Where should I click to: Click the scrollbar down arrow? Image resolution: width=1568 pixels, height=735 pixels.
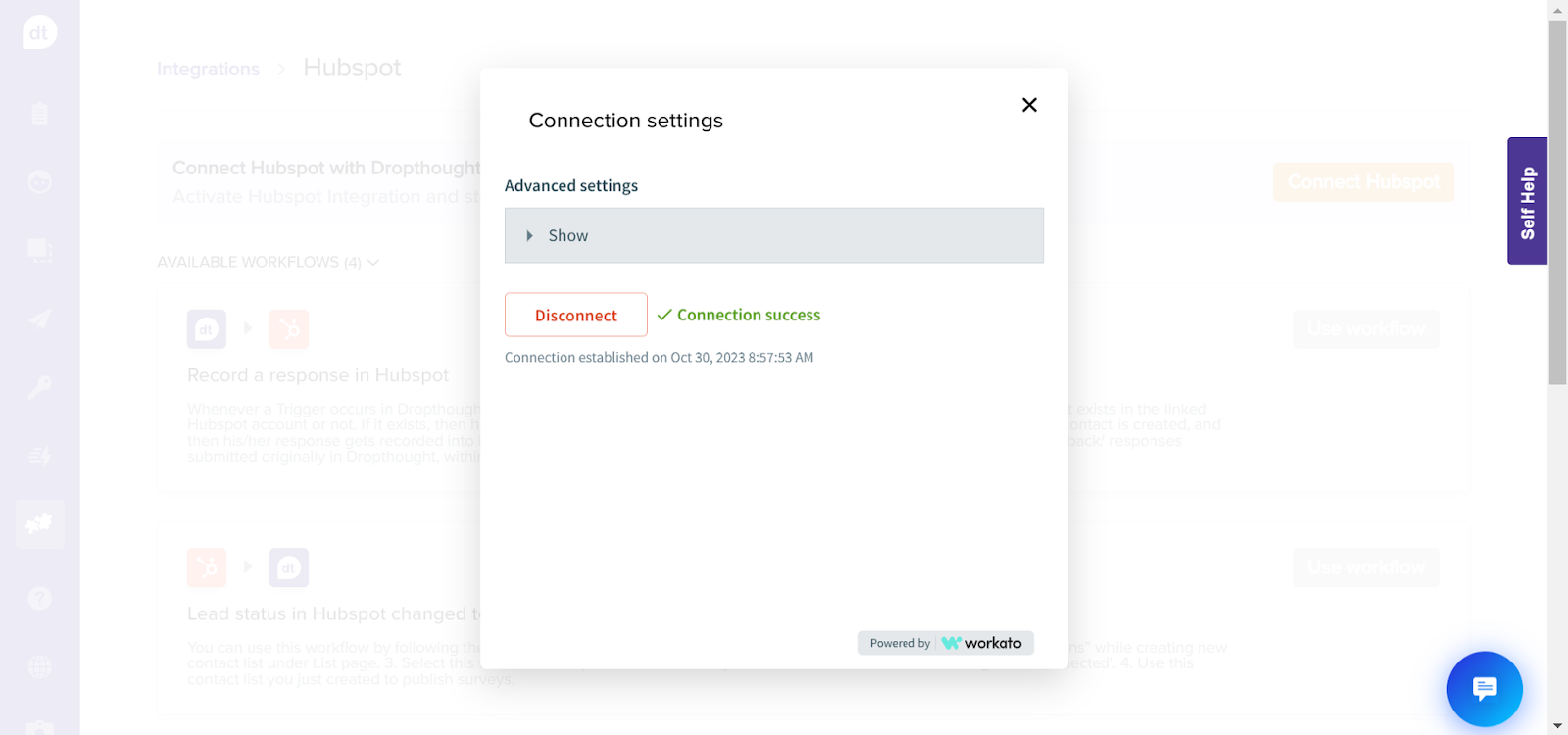pyautogui.click(x=1557, y=726)
